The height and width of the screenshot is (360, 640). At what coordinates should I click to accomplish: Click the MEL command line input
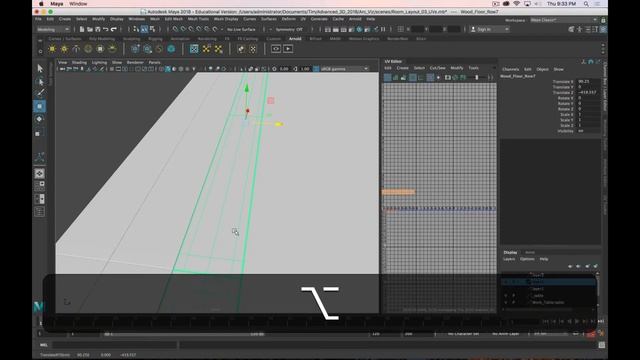coord(116,345)
